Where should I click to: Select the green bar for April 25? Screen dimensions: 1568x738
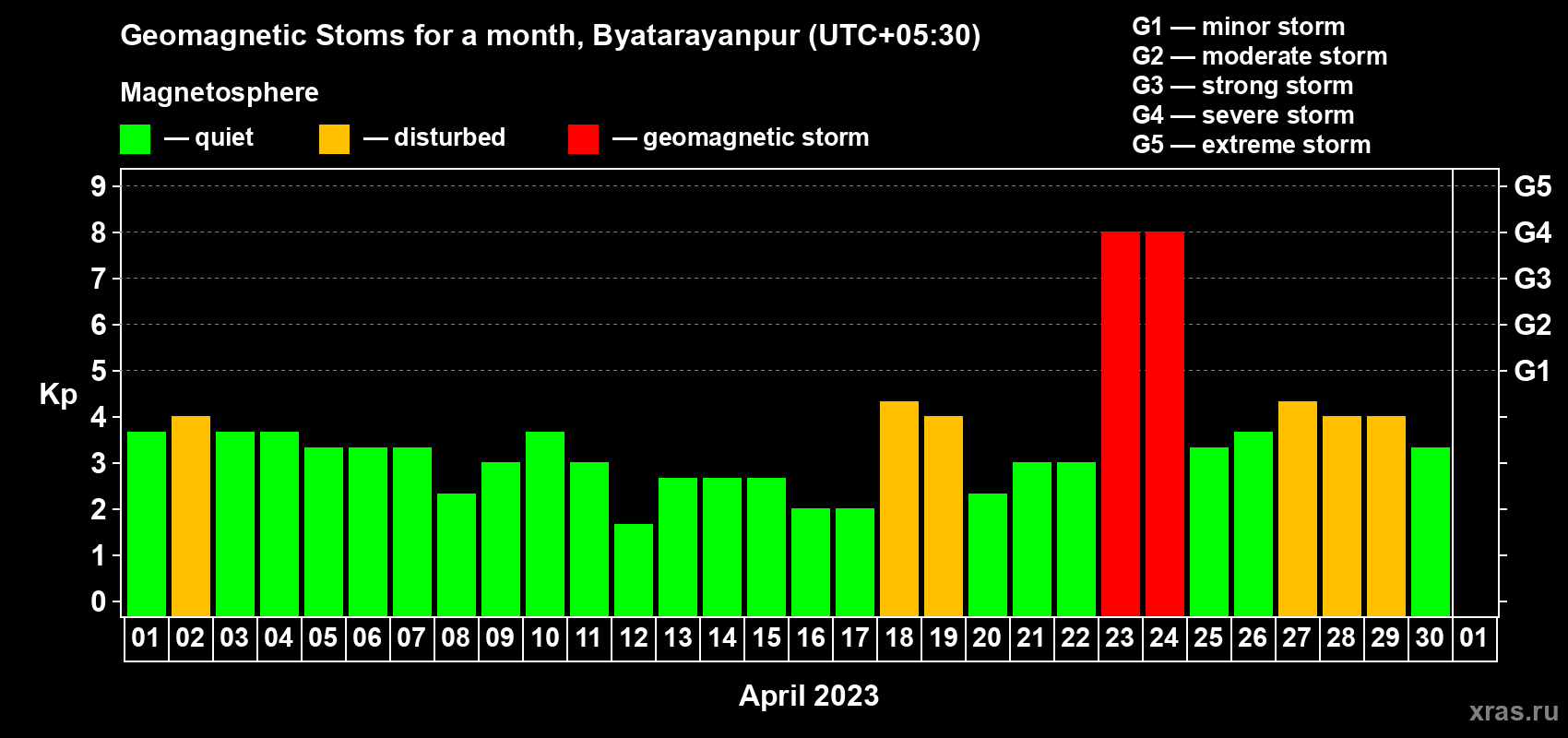pos(1209,531)
